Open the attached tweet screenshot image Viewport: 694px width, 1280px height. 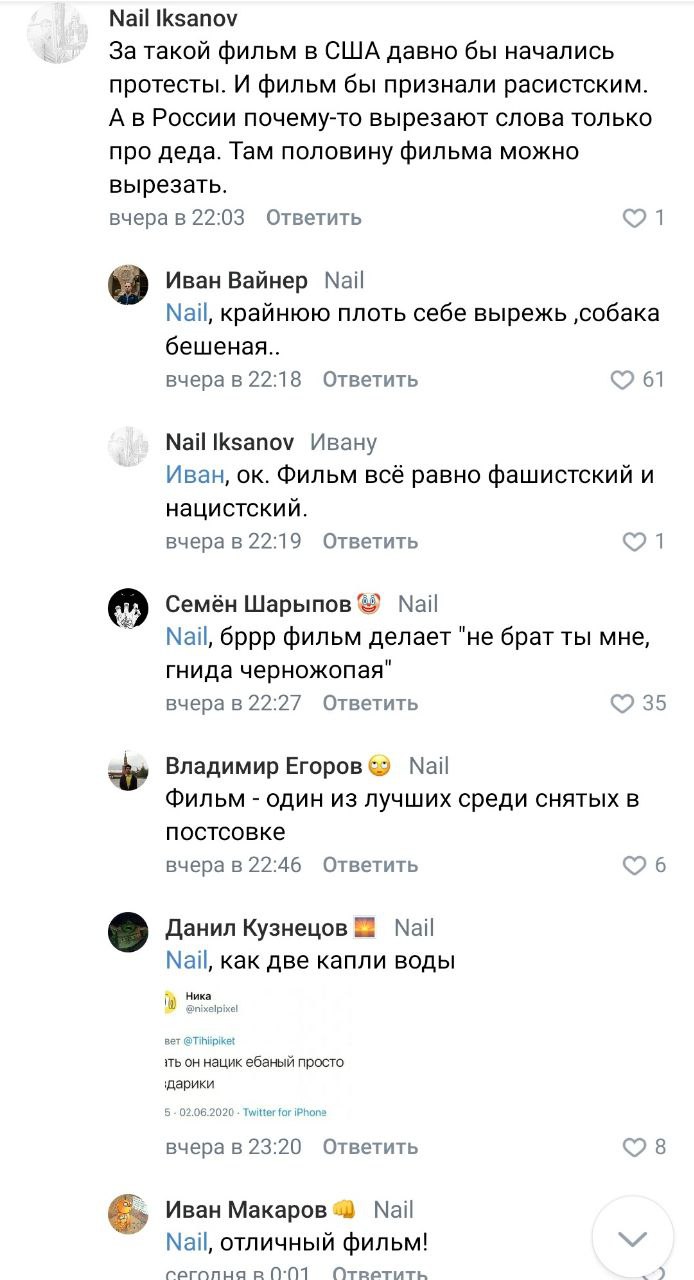coord(262,1051)
